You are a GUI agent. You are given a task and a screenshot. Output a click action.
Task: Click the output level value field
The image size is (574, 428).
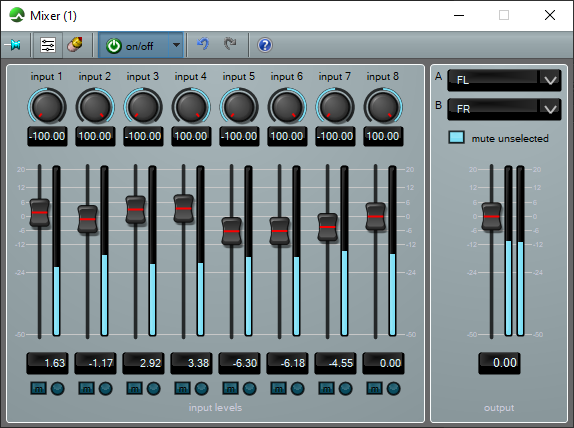pyautogui.click(x=499, y=363)
